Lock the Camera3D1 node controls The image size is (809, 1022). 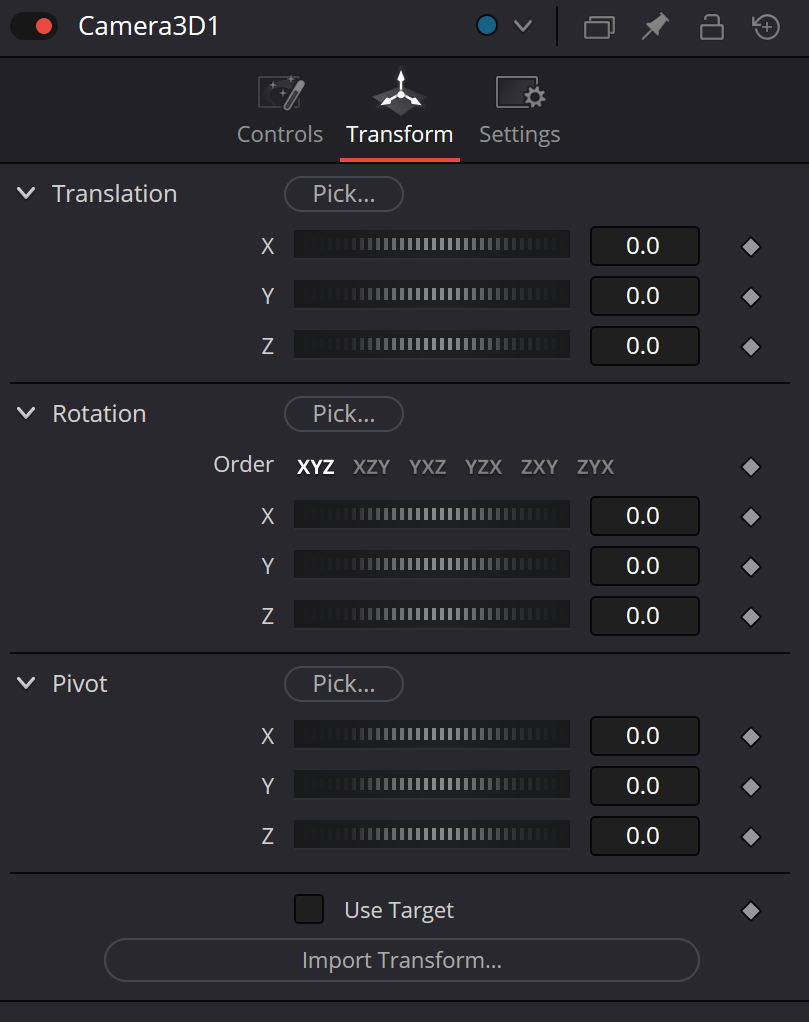click(711, 27)
